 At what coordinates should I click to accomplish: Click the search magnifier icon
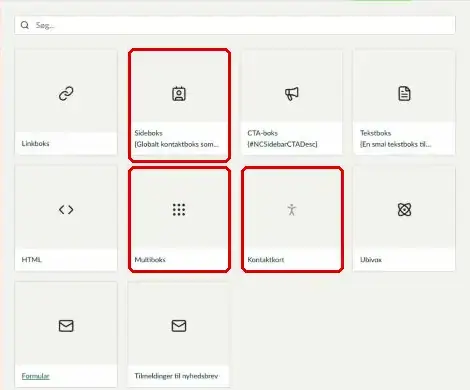coord(25,25)
